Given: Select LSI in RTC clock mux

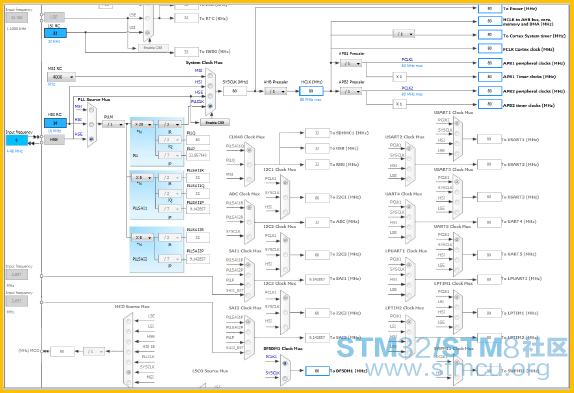Looking at the screenshot, I should [148, 33].
